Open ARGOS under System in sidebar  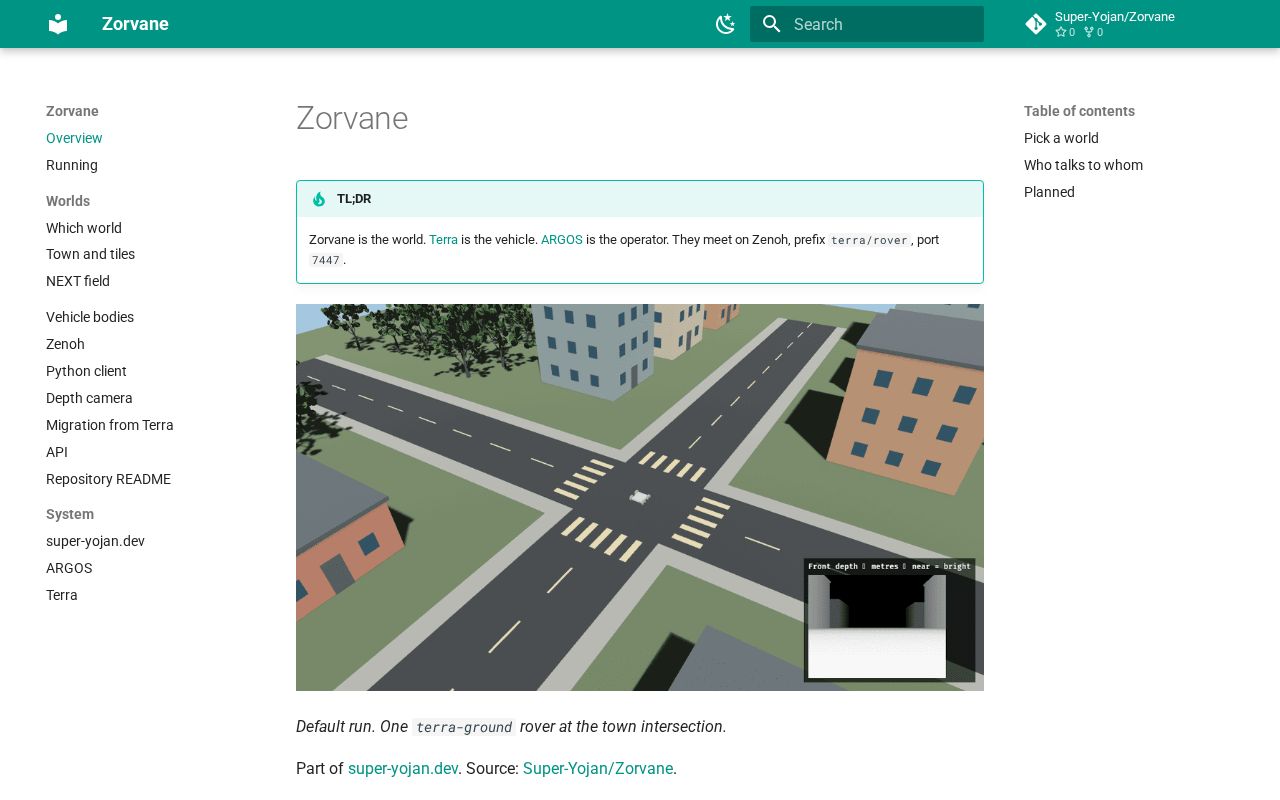(x=69, y=568)
